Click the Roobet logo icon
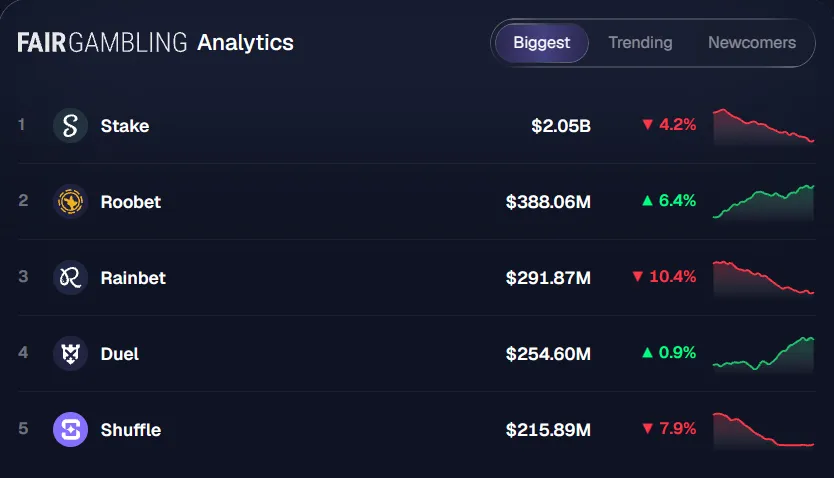This screenshot has height=478, width=834. coord(70,202)
